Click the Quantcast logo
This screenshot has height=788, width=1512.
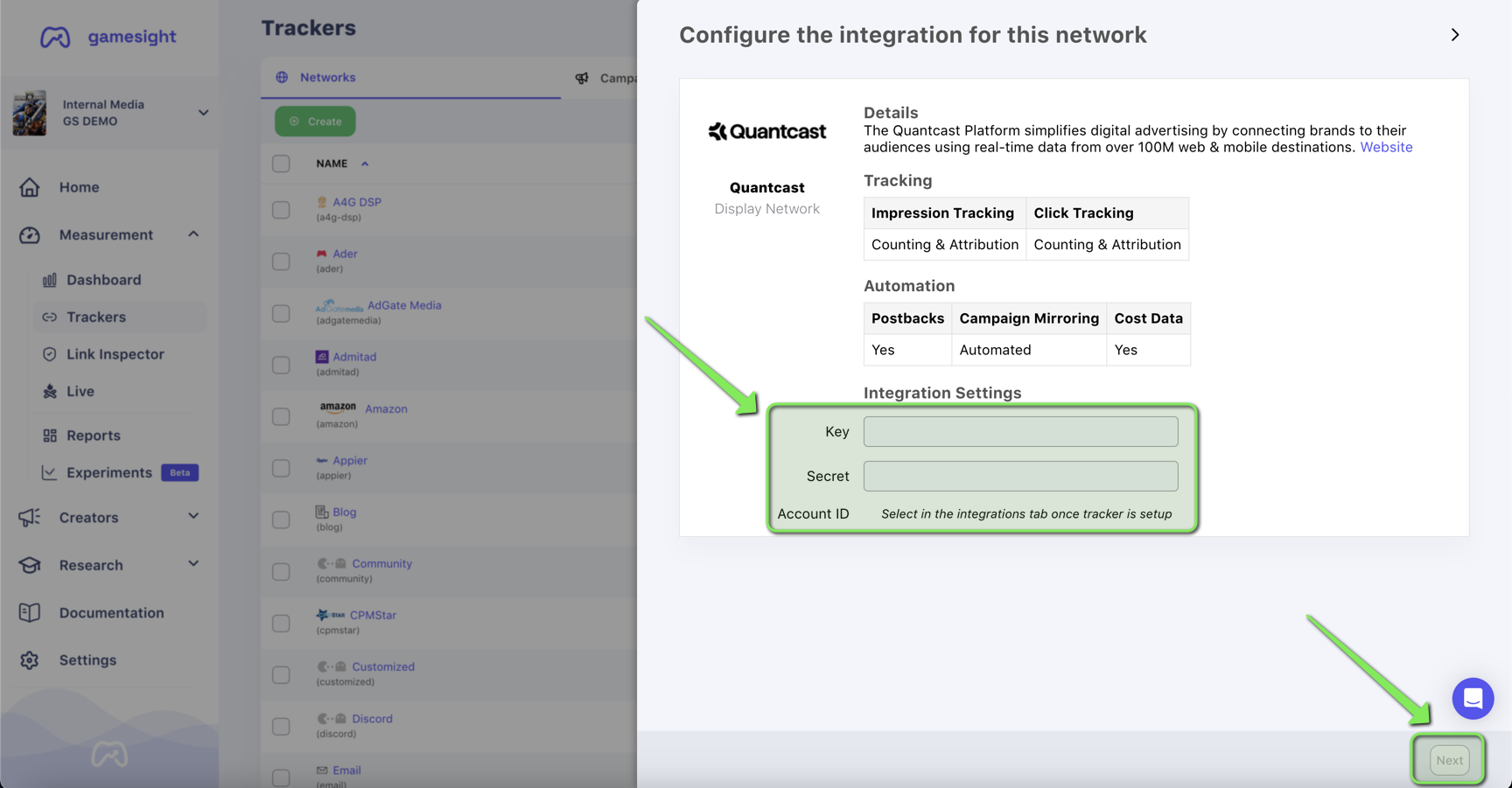point(767,131)
